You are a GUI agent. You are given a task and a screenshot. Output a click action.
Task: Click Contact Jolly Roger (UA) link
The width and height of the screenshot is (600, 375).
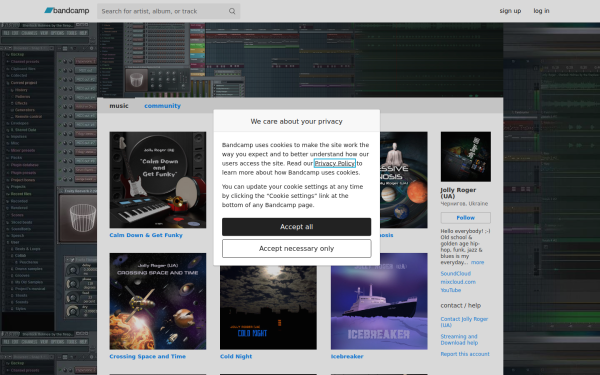pos(464,322)
